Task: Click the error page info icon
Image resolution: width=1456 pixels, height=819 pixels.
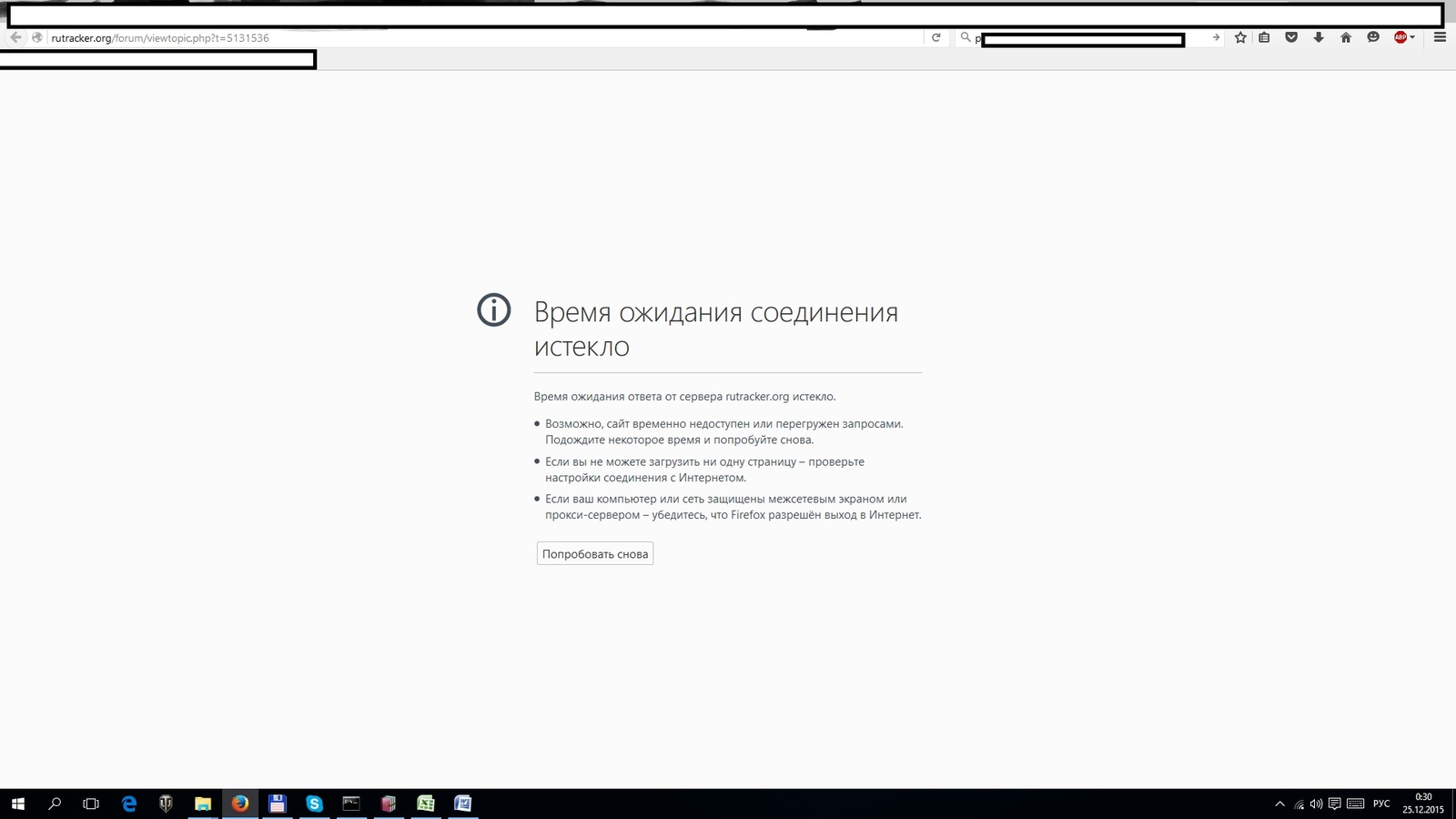Action: coord(494,310)
